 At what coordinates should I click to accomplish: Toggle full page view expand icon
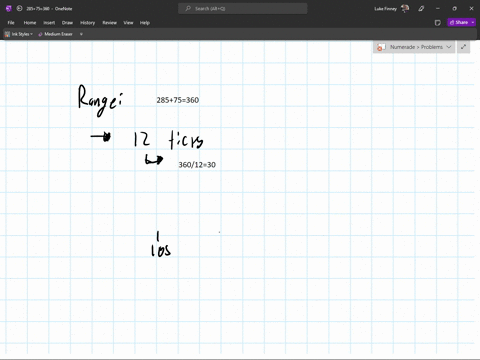[463, 47]
